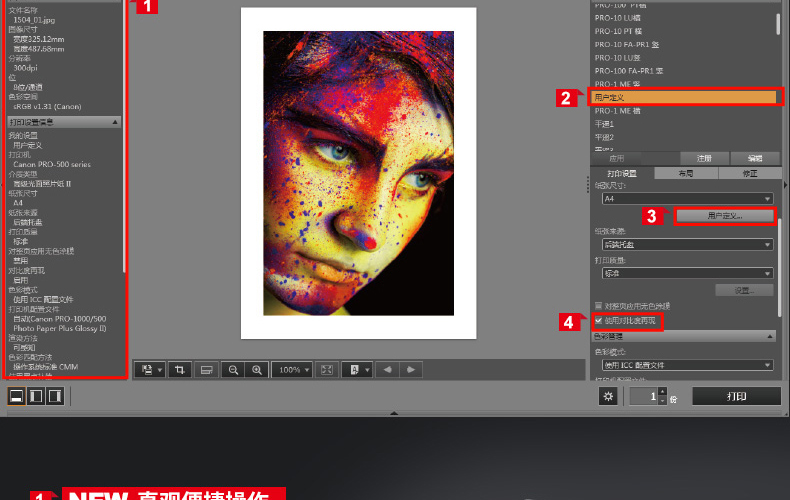Click the 300dpi resolution value

[x=25, y=68]
